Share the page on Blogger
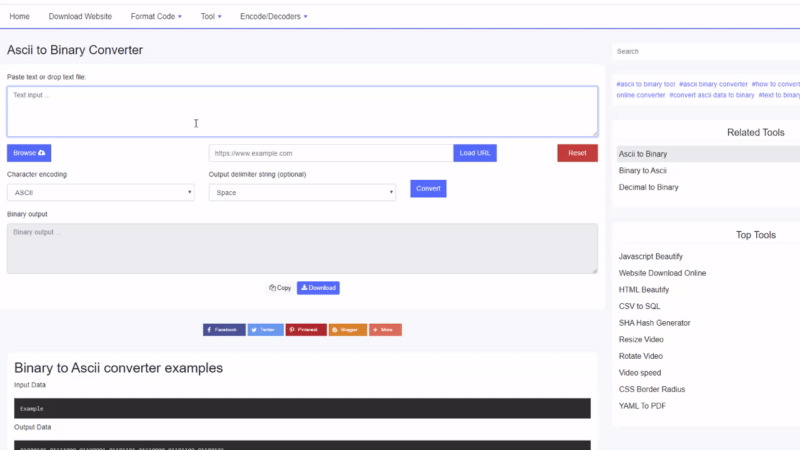Image resolution: width=800 pixels, height=450 pixels. (347, 329)
